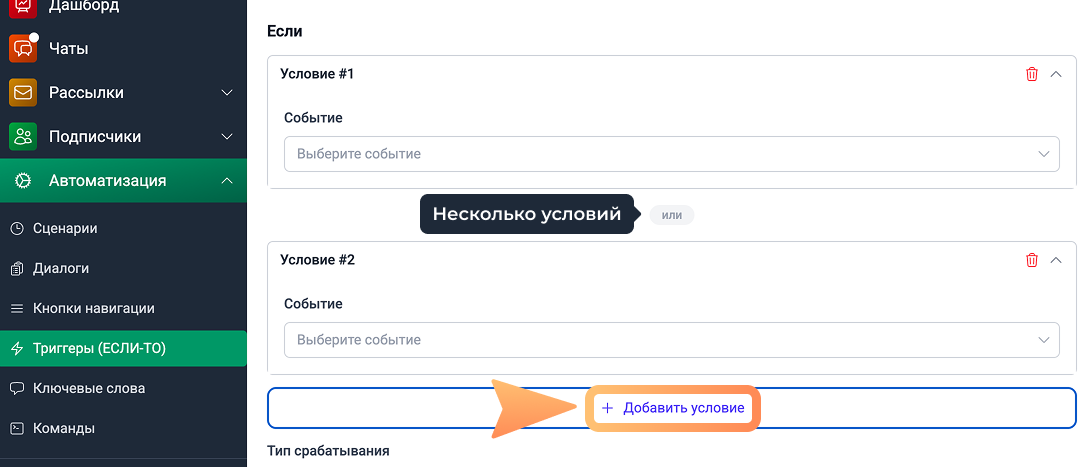Delete Условие #2 with trash icon

[1032, 260]
